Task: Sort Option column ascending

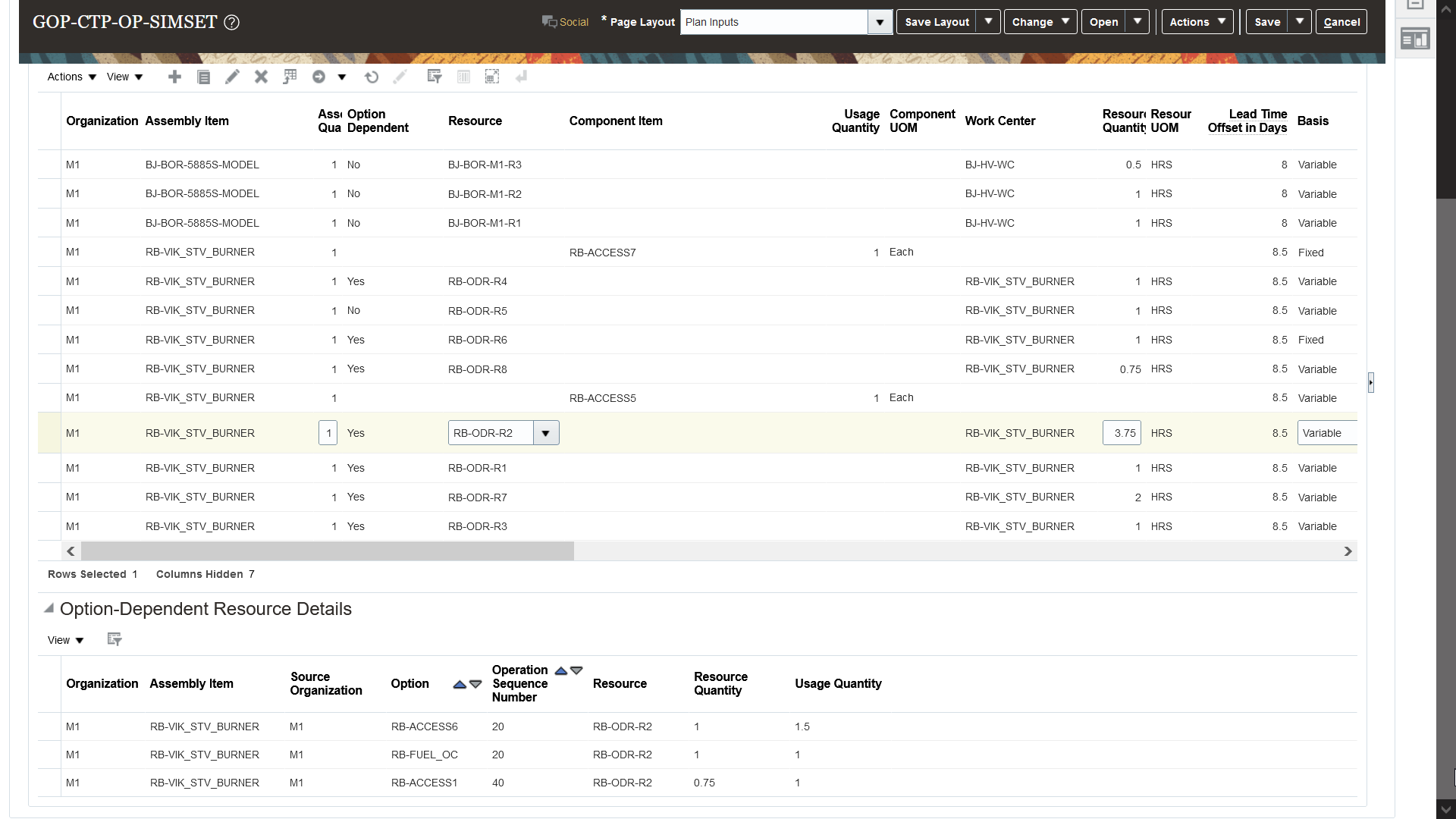Action: click(x=459, y=684)
